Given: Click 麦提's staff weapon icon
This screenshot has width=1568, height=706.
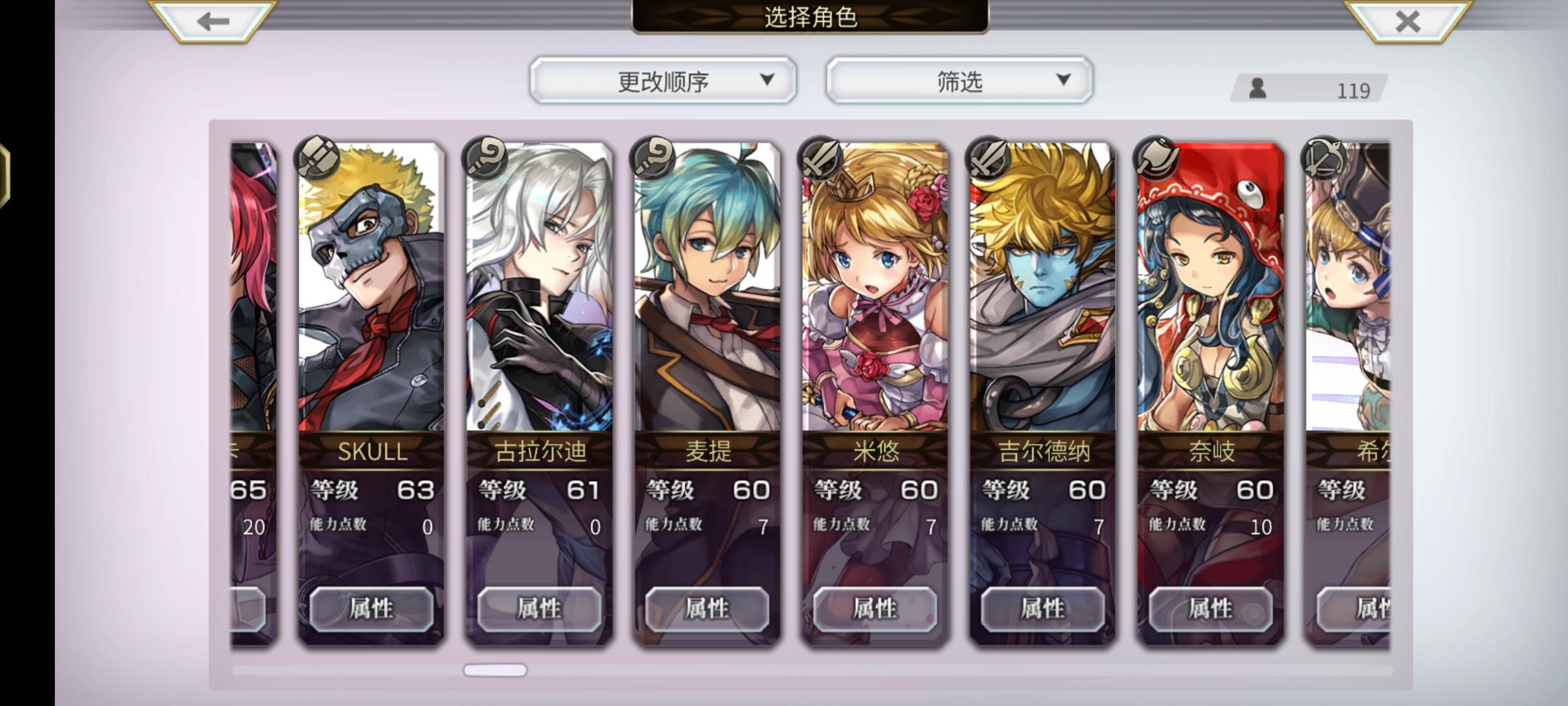Looking at the screenshot, I should 653,158.
